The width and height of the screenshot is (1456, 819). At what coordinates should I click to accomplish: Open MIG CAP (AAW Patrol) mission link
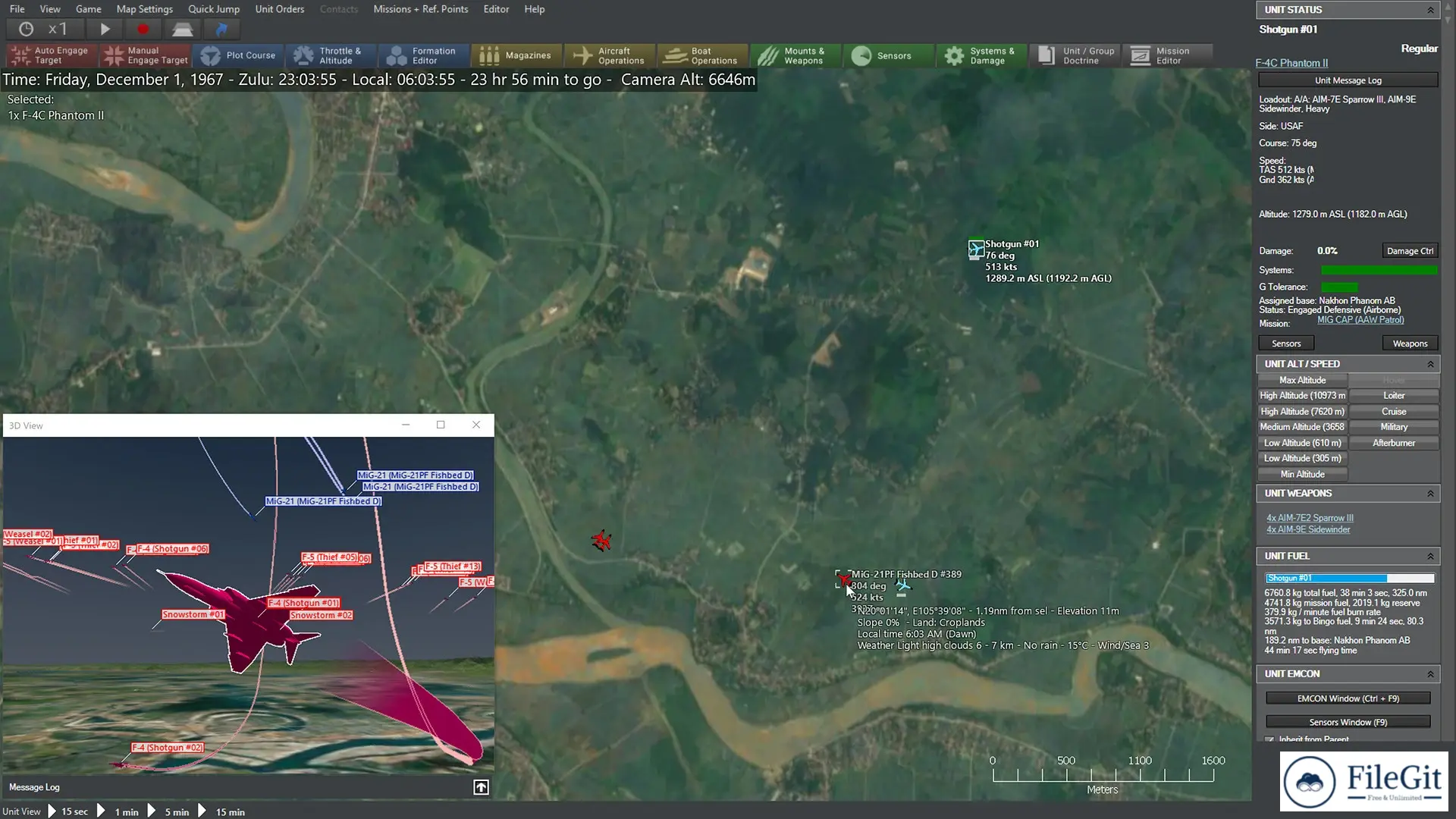(x=1360, y=320)
